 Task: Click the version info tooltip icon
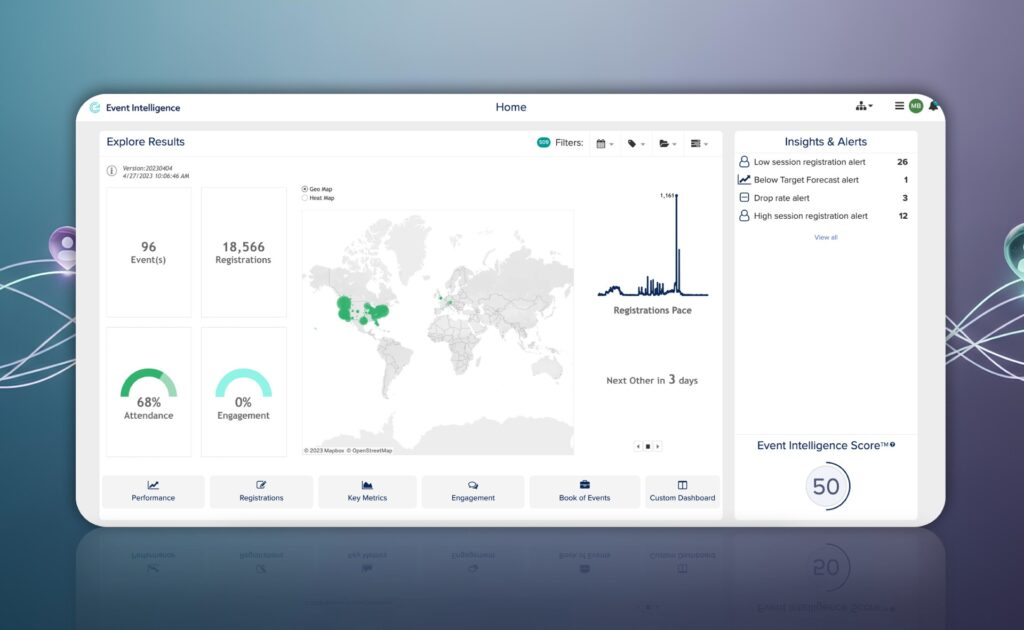(x=110, y=170)
